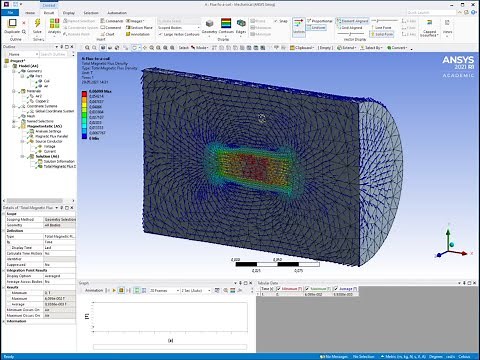Click the Convert button in graphics toolbar
This screenshot has width=480, height=360.
(x=397, y=48)
